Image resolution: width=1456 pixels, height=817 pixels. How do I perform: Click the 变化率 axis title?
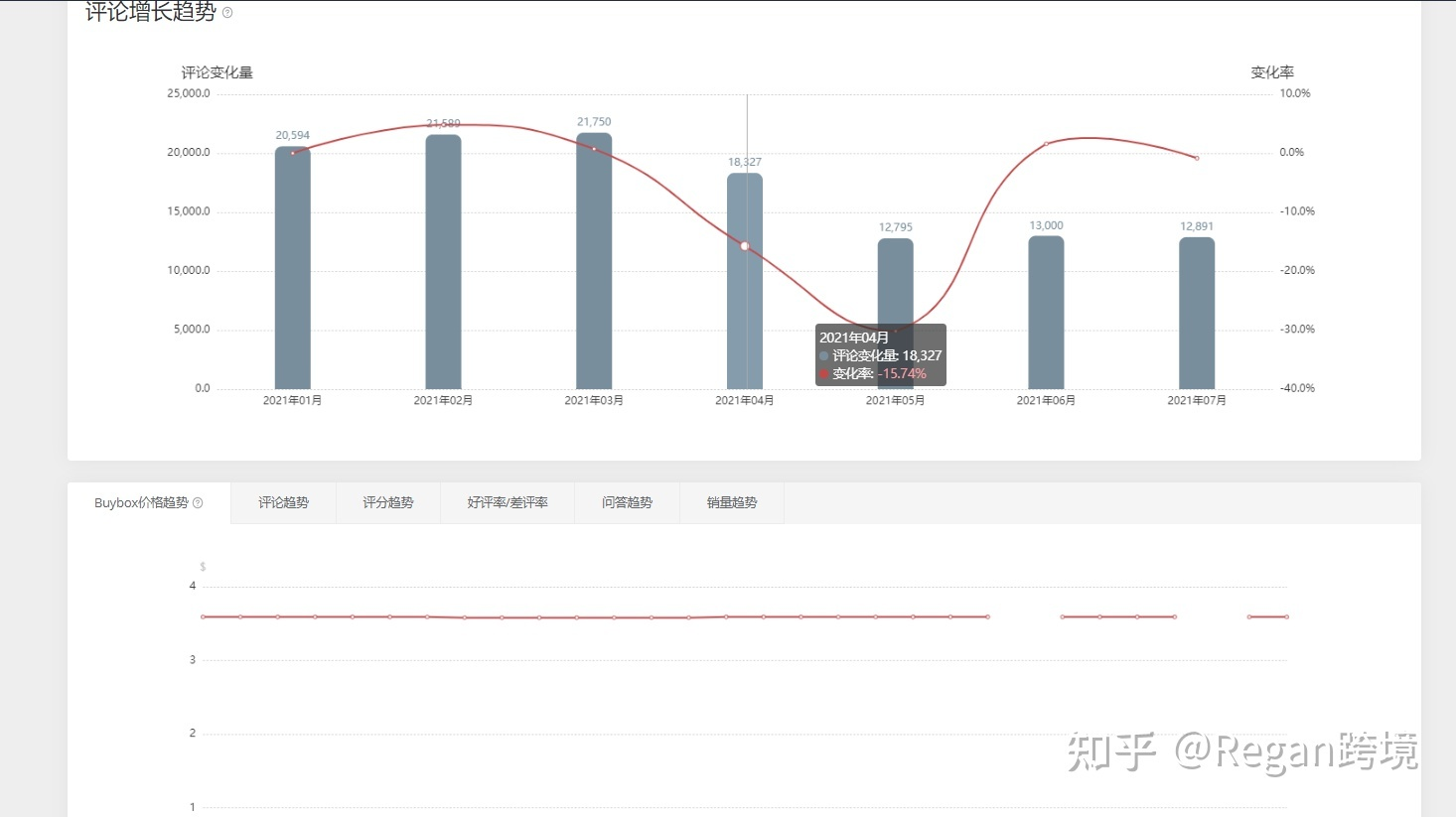(1274, 71)
